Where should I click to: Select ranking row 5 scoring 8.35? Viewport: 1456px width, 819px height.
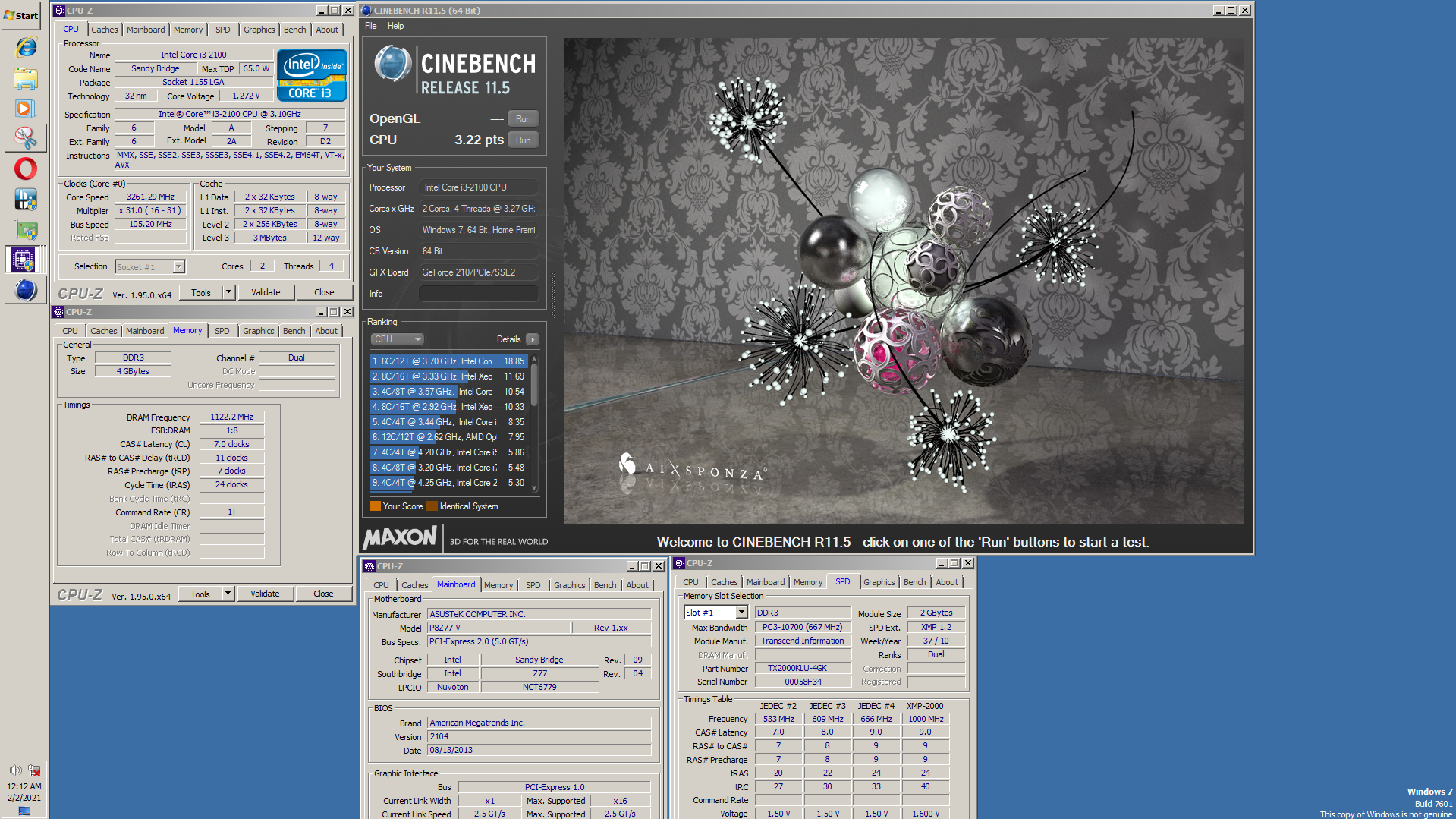click(448, 422)
